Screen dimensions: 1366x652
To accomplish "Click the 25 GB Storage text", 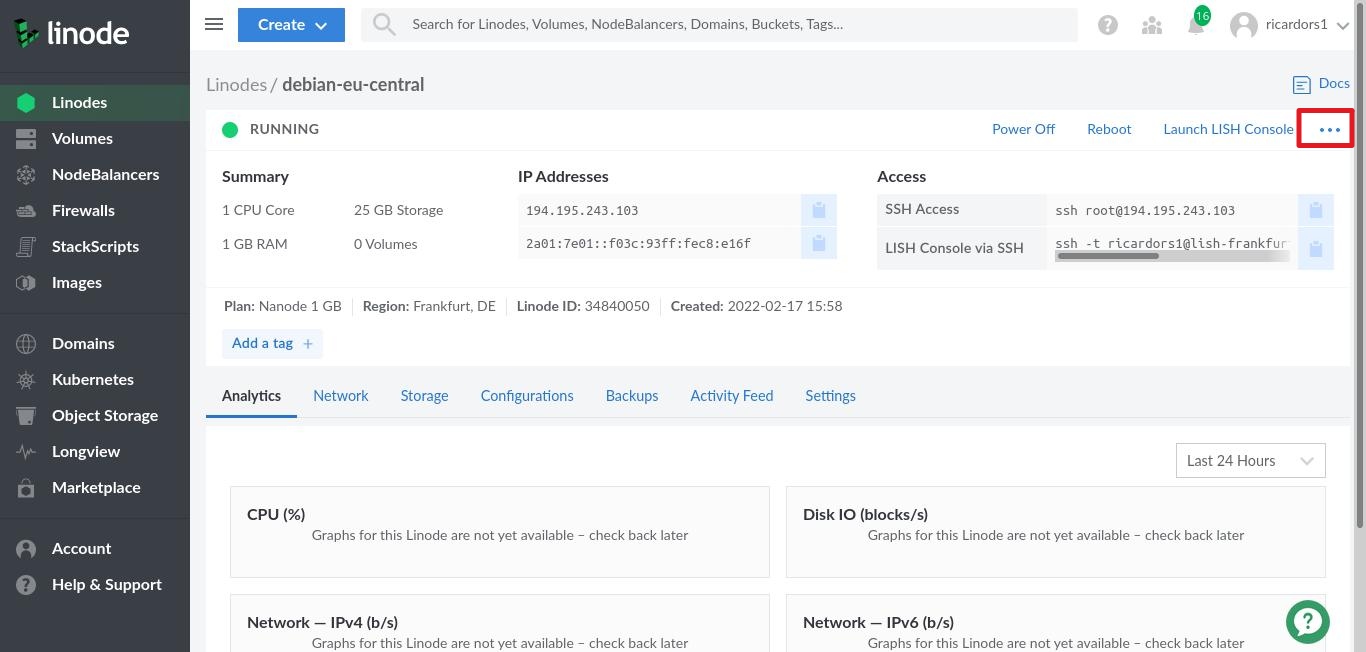I will 398,210.
